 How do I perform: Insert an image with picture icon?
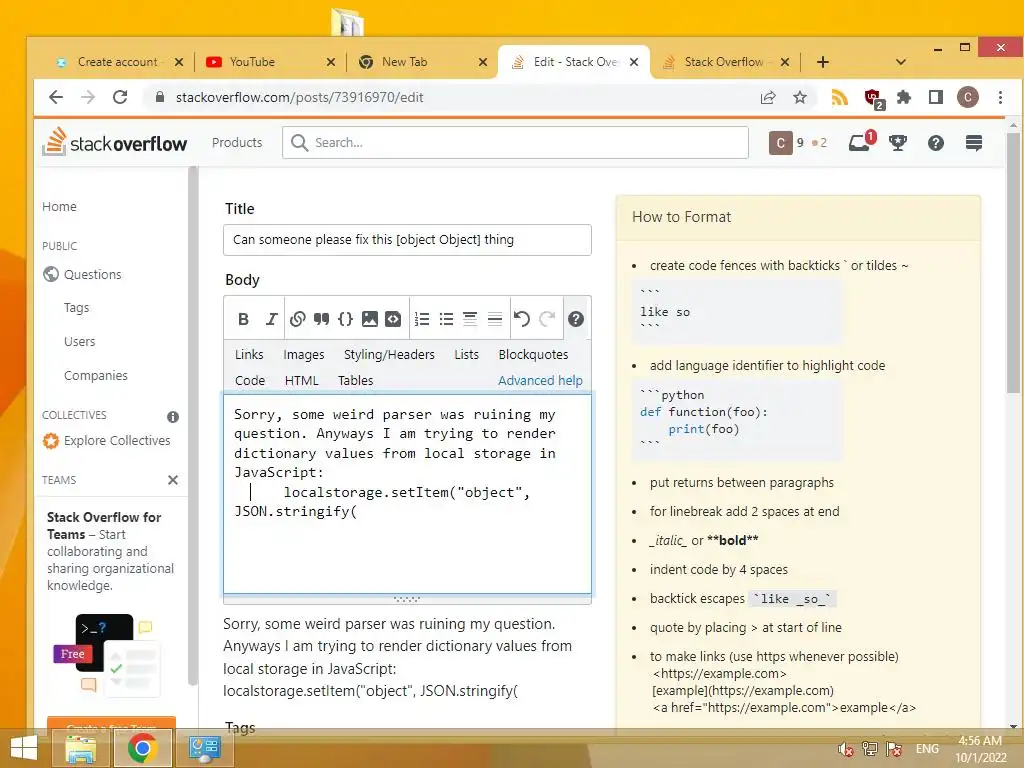tap(370, 319)
